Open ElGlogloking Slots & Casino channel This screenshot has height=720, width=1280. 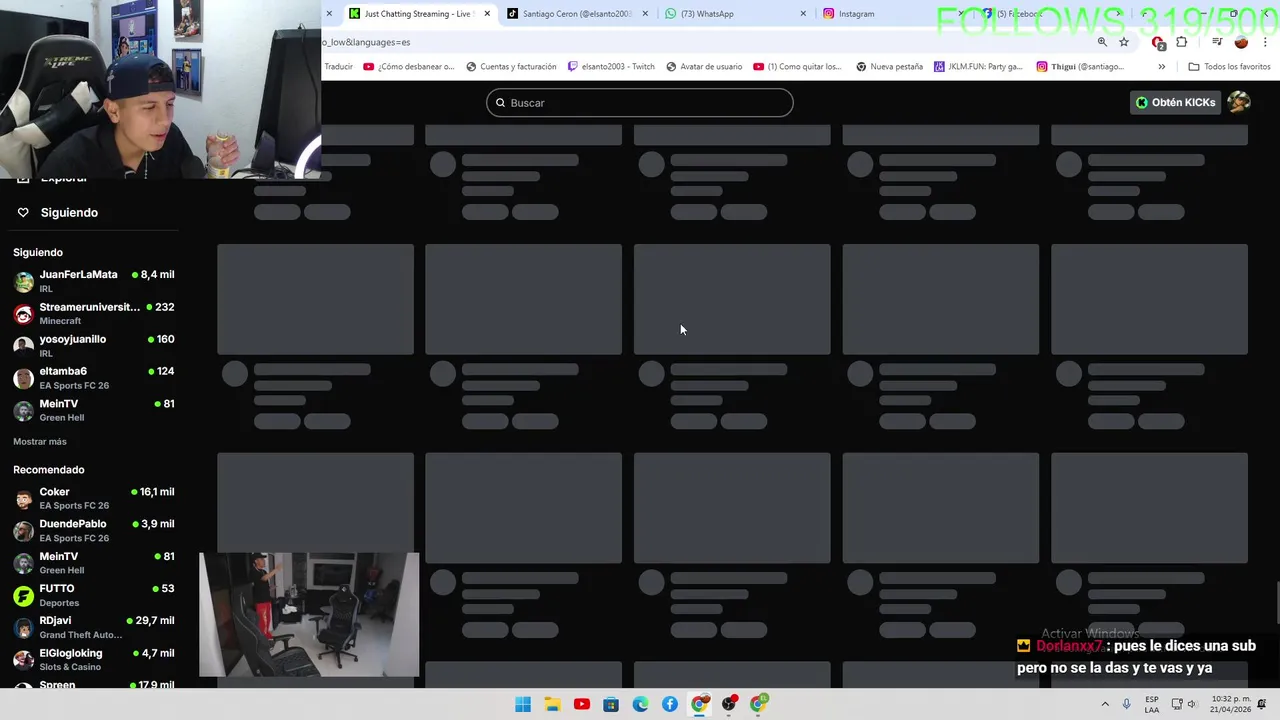[94, 660]
